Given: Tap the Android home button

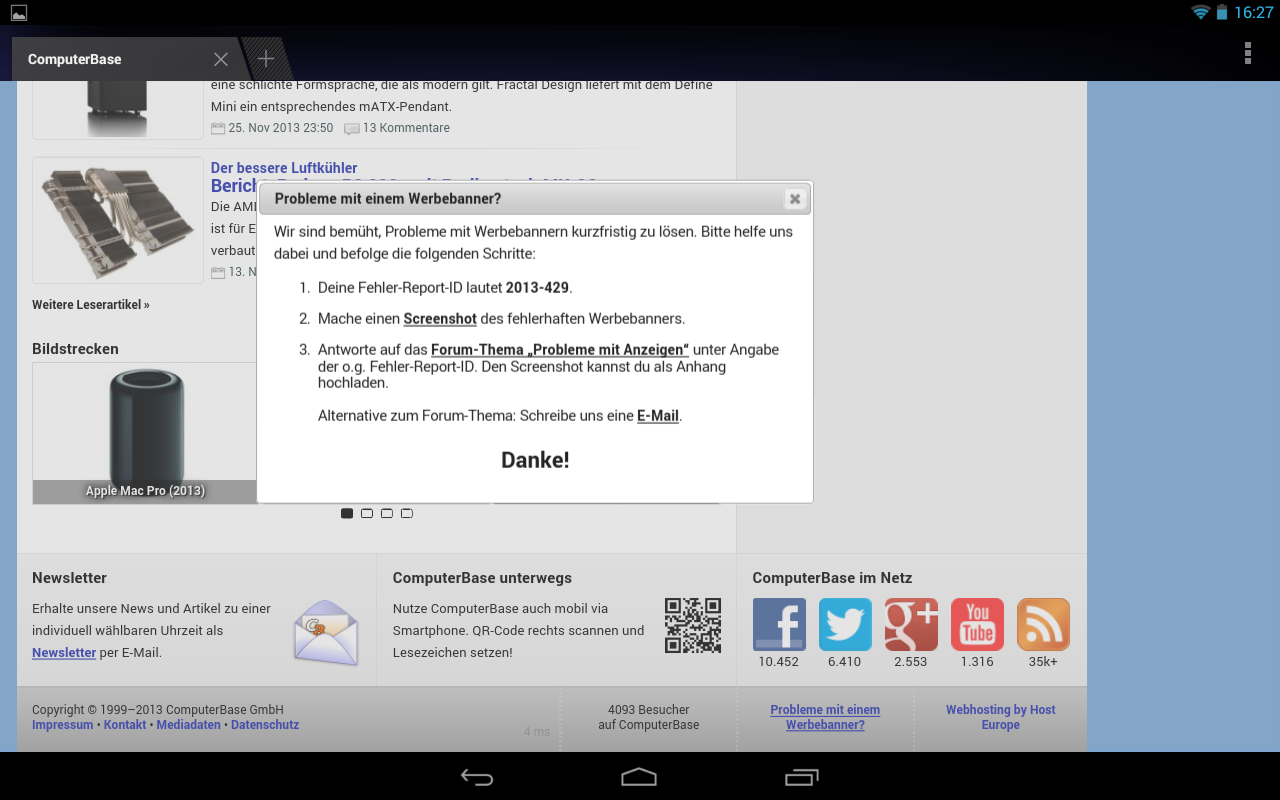Looking at the screenshot, I should pyautogui.click(x=639, y=777).
